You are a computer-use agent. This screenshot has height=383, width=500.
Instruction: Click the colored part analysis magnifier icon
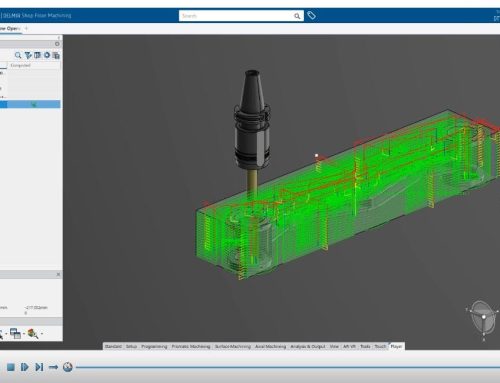click(33, 333)
